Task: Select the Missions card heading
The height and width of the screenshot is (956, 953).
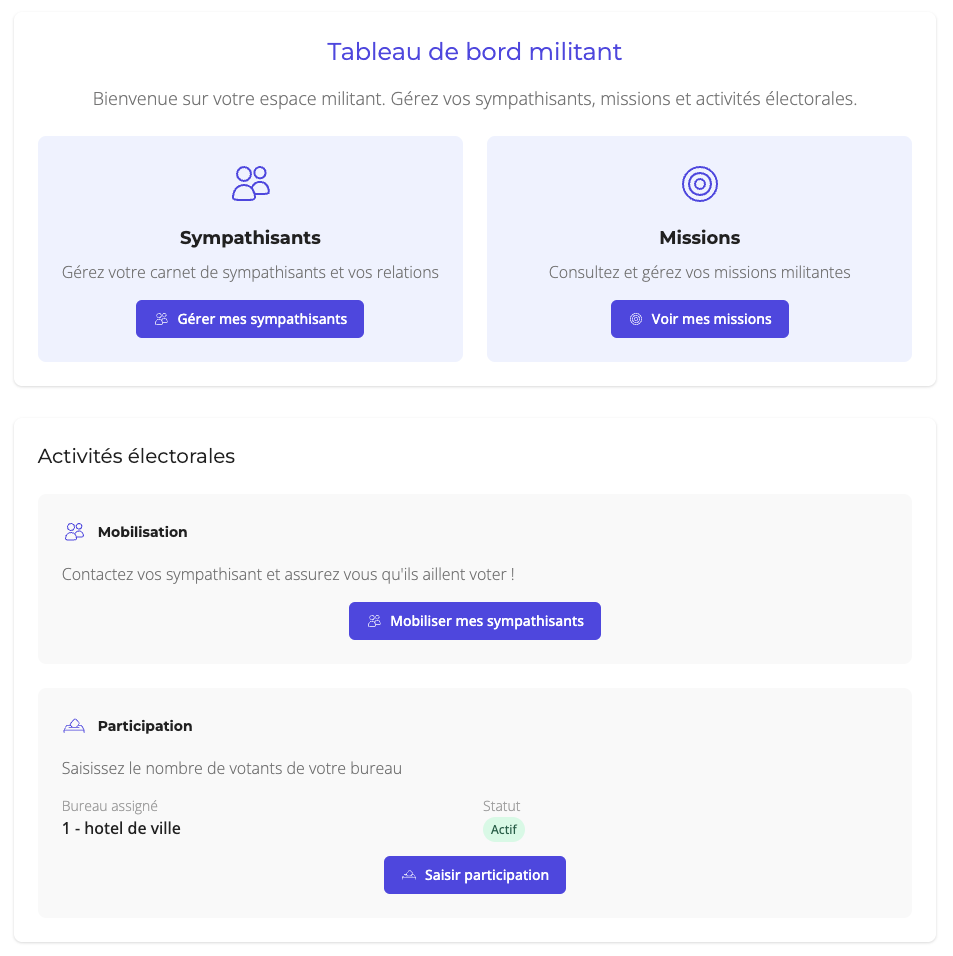Action: (x=700, y=238)
